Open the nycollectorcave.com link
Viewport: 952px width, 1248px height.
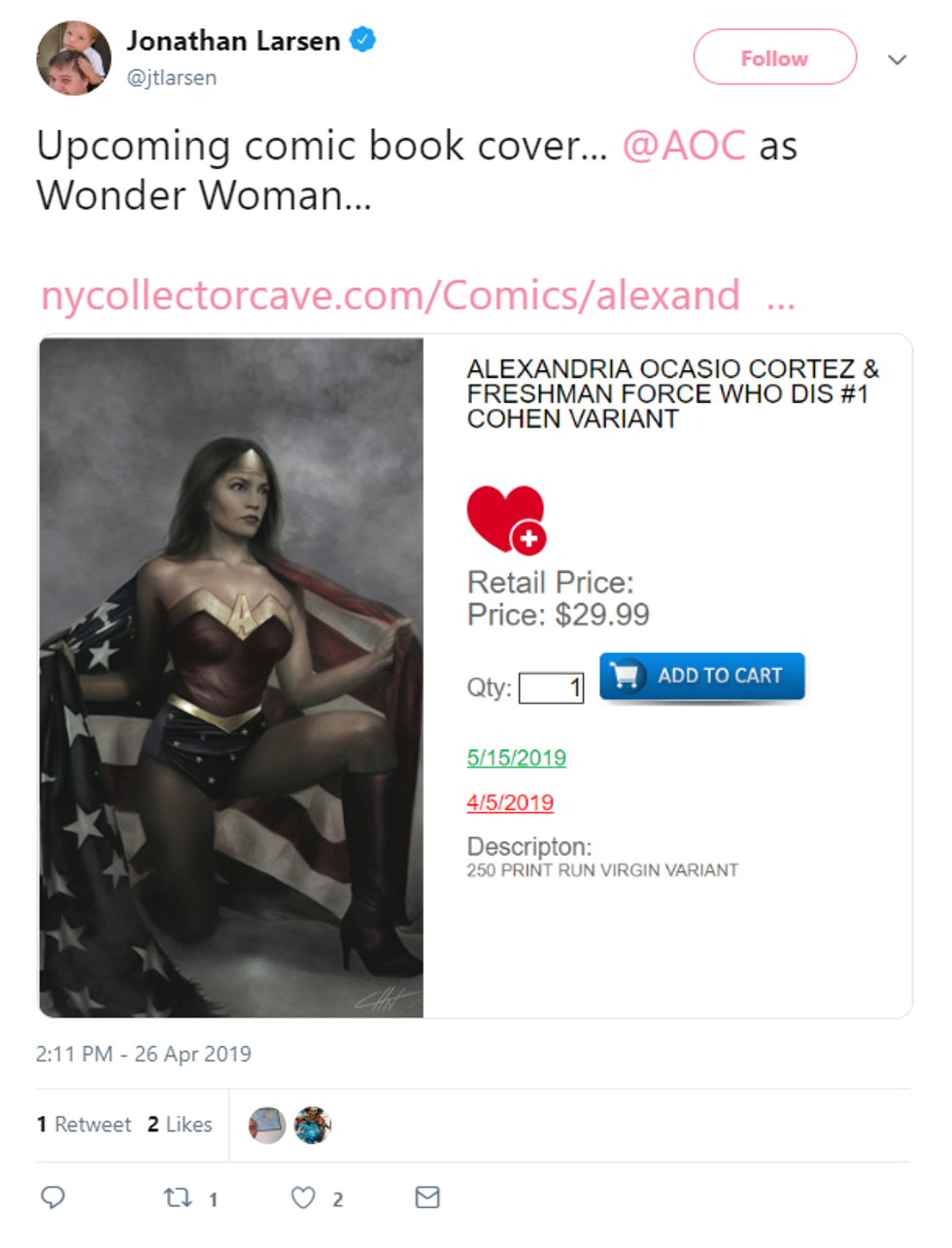tap(418, 295)
